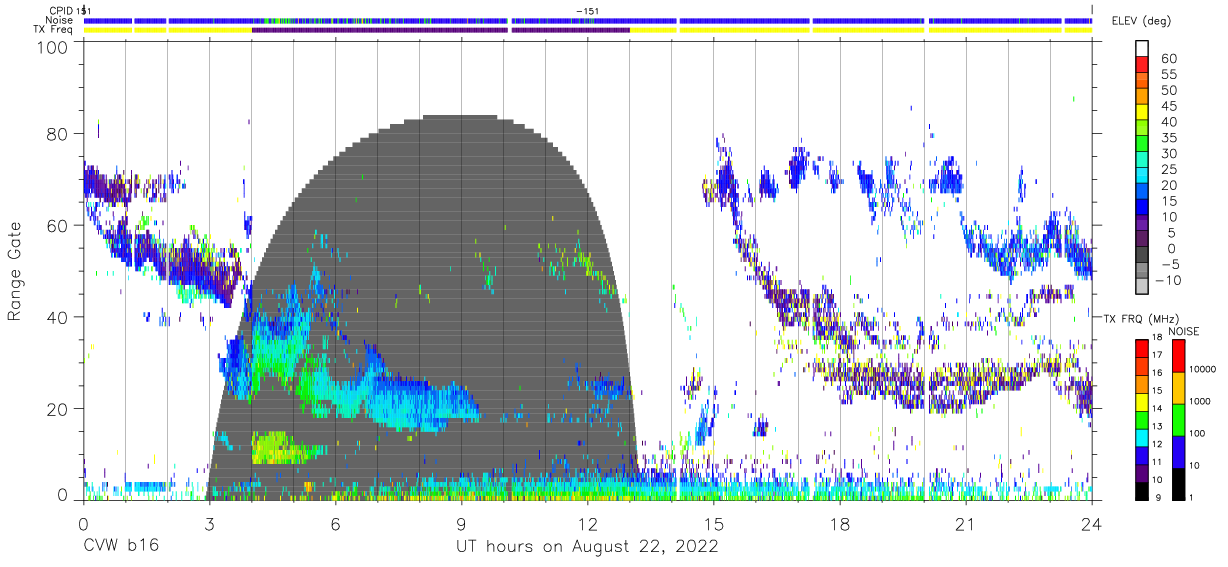Click the 'CPID' label at top left
This screenshot has width=1228, height=567.
[x=61, y=10]
